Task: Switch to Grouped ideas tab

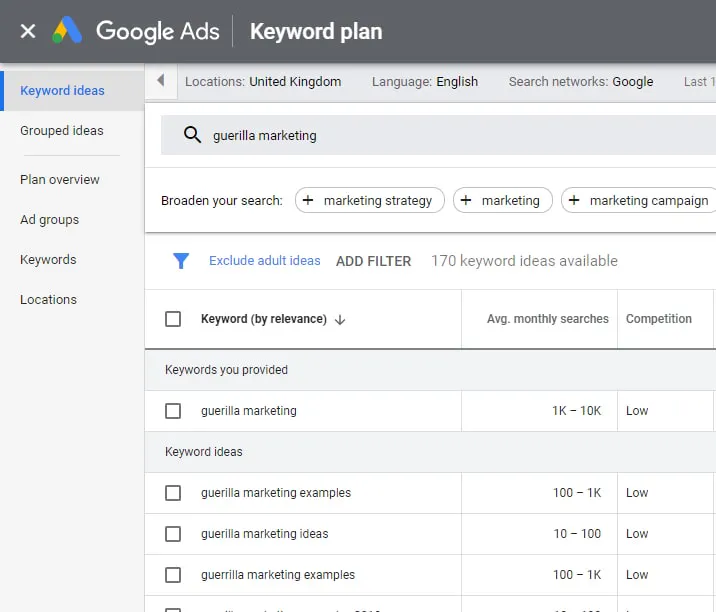Action: [x=62, y=131]
